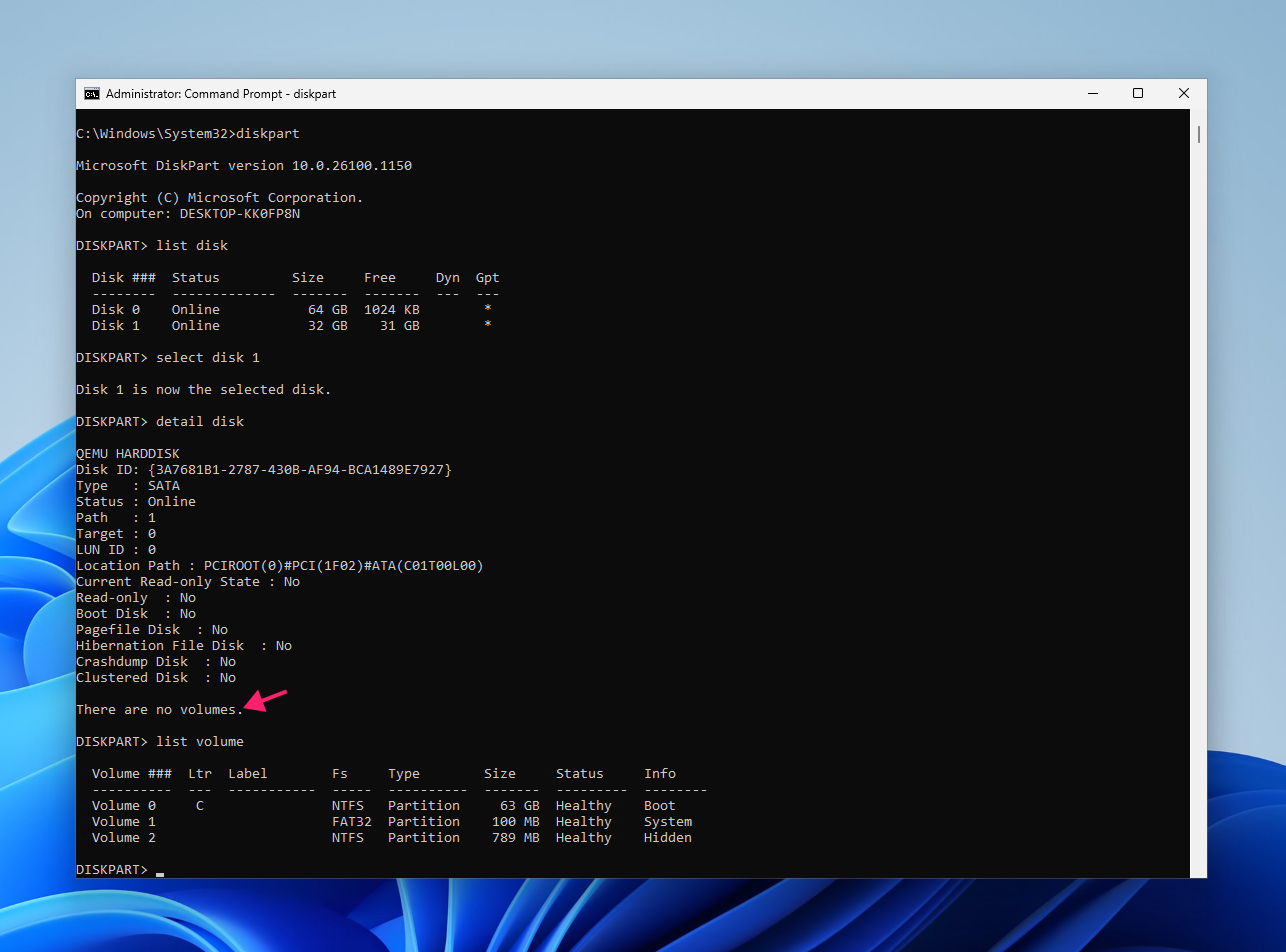The width and height of the screenshot is (1286, 952).
Task: Click the Disk ID GUID line
Action: [264, 469]
